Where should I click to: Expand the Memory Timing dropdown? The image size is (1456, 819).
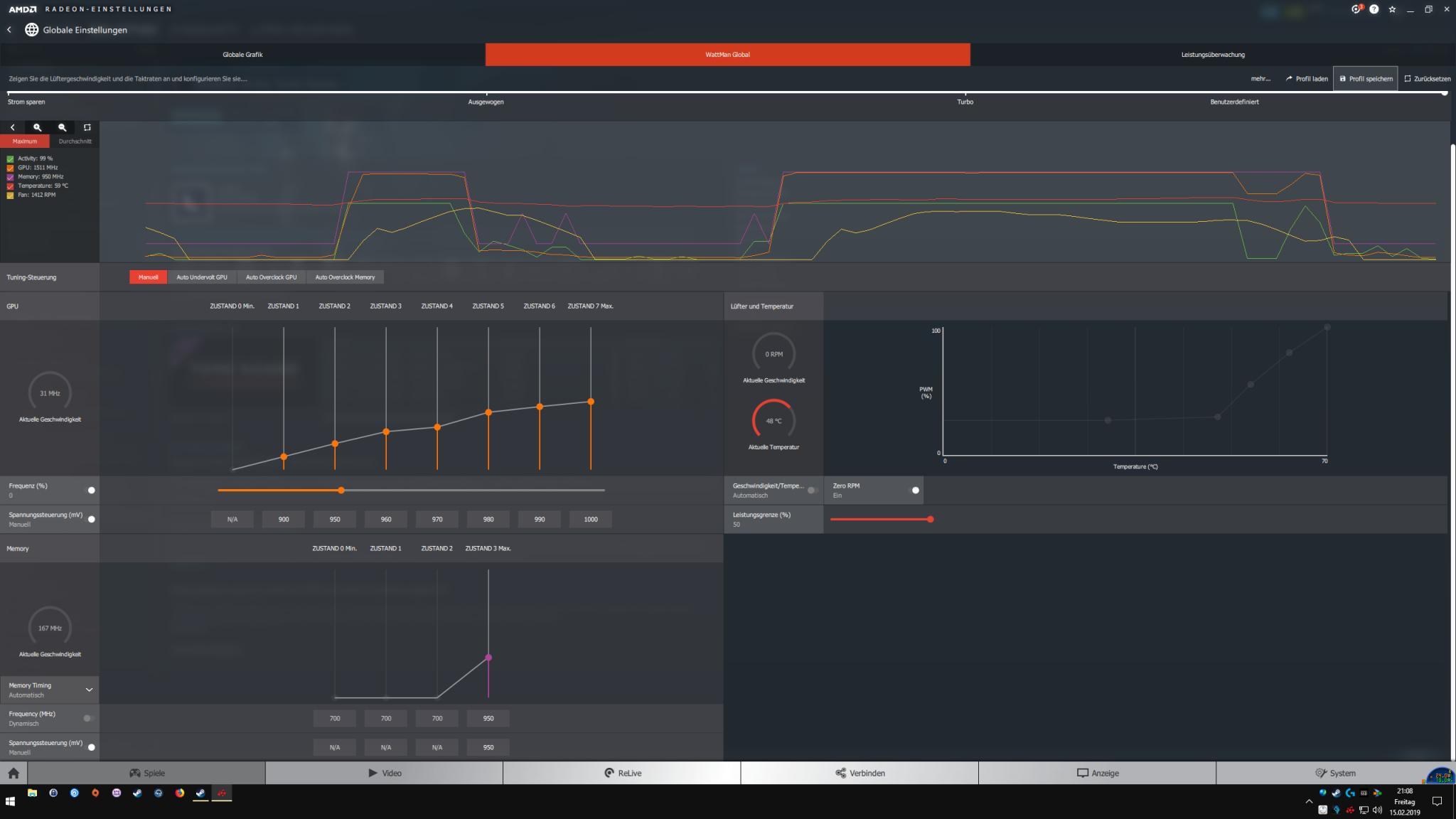(89, 690)
